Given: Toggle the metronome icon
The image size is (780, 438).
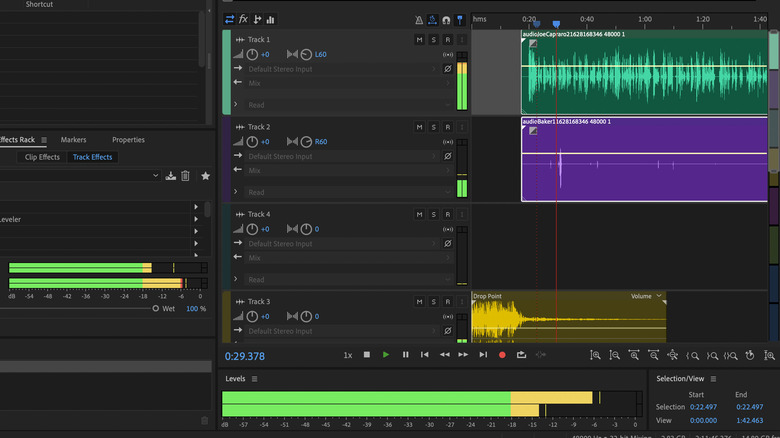Looking at the screenshot, I should tap(418, 19).
